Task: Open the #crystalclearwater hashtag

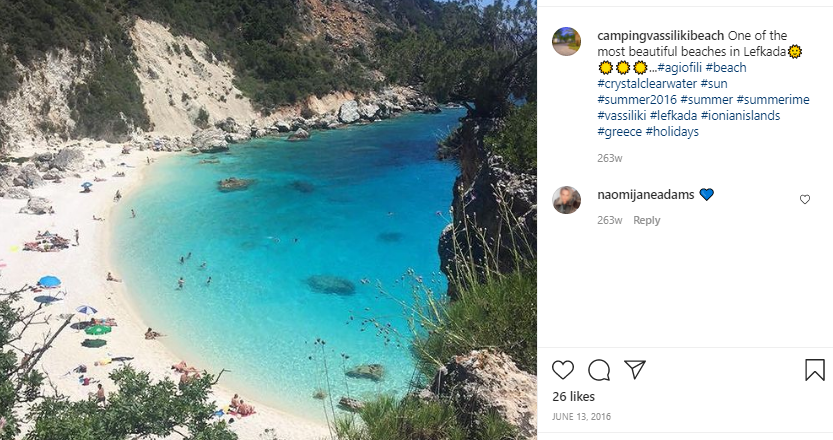Action: click(646, 83)
